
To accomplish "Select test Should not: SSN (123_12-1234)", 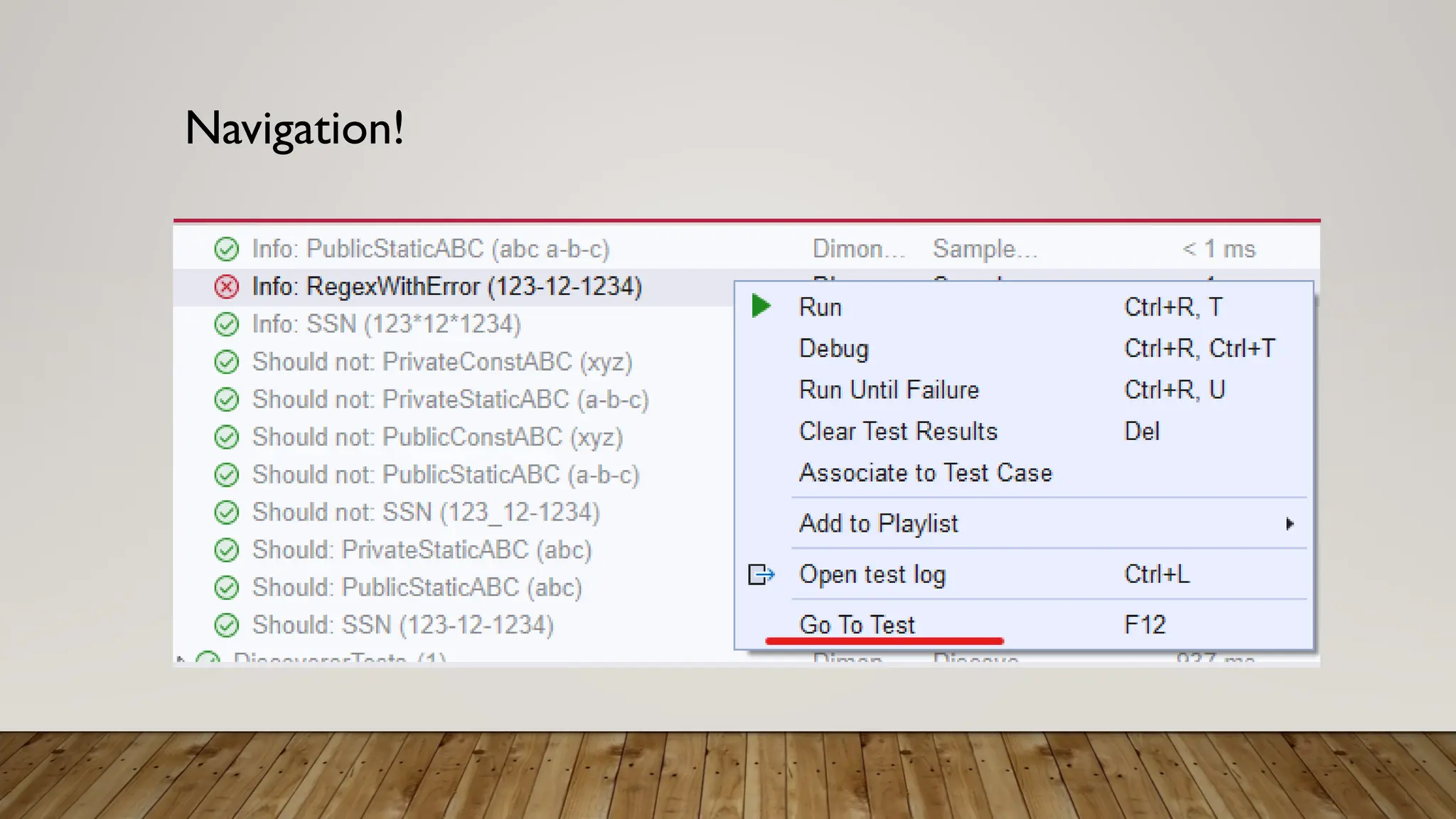I will click(x=426, y=512).
